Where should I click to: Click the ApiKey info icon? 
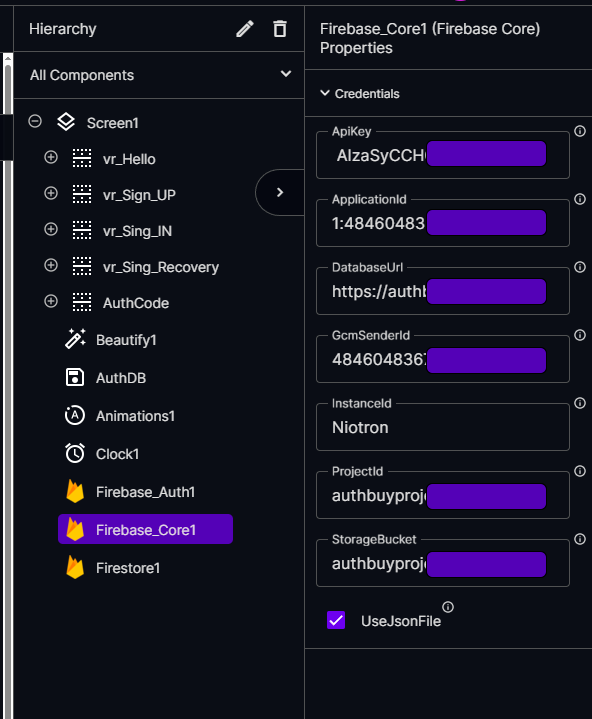pyautogui.click(x=580, y=131)
